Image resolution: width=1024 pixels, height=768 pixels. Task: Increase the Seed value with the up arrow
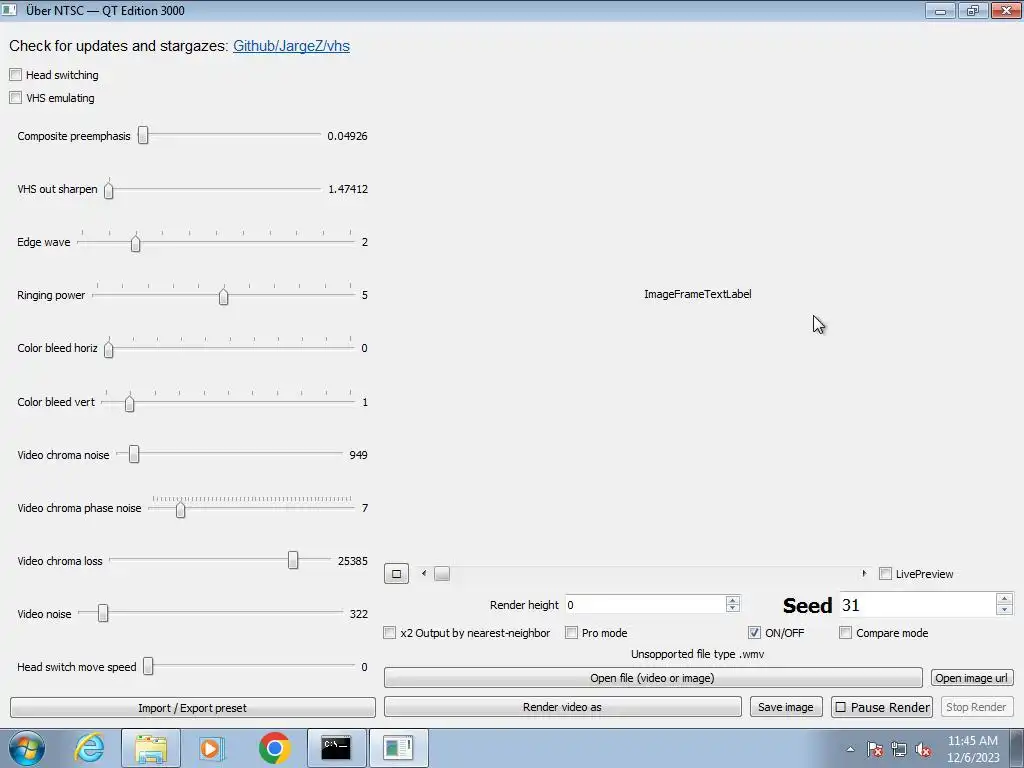(x=1004, y=599)
